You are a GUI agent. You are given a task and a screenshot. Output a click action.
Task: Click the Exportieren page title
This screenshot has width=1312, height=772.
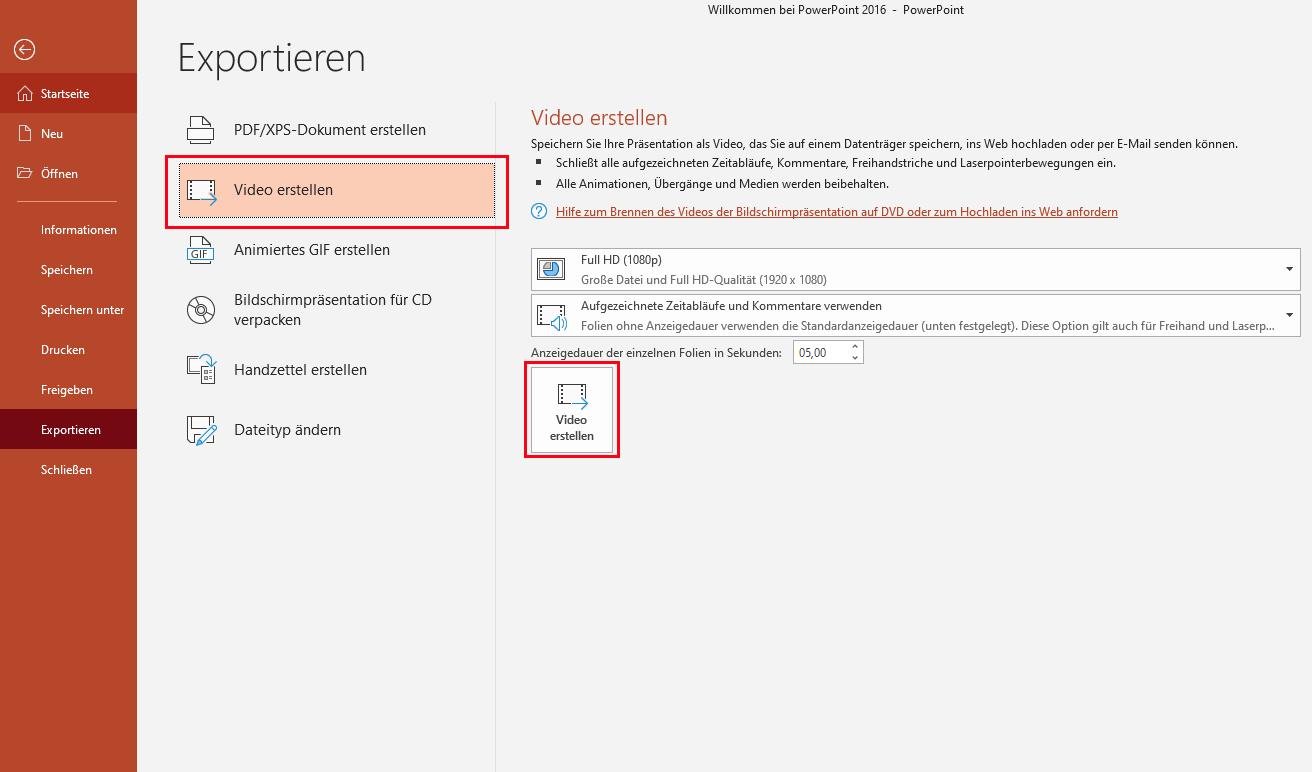[x=271, y=59]
